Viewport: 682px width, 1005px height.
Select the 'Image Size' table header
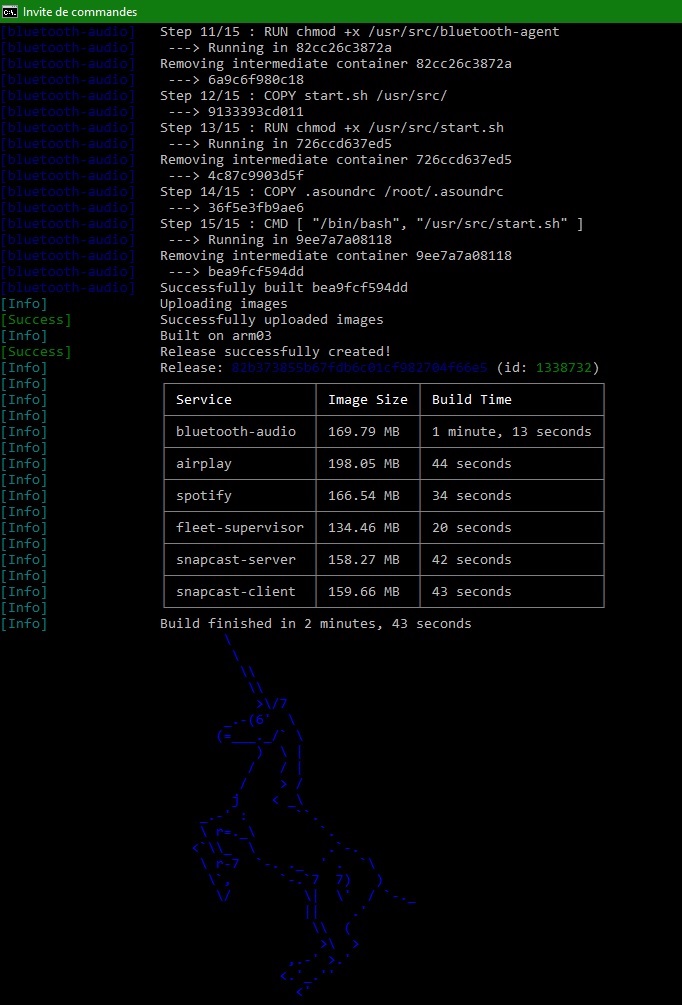click(x=368, y=400)
